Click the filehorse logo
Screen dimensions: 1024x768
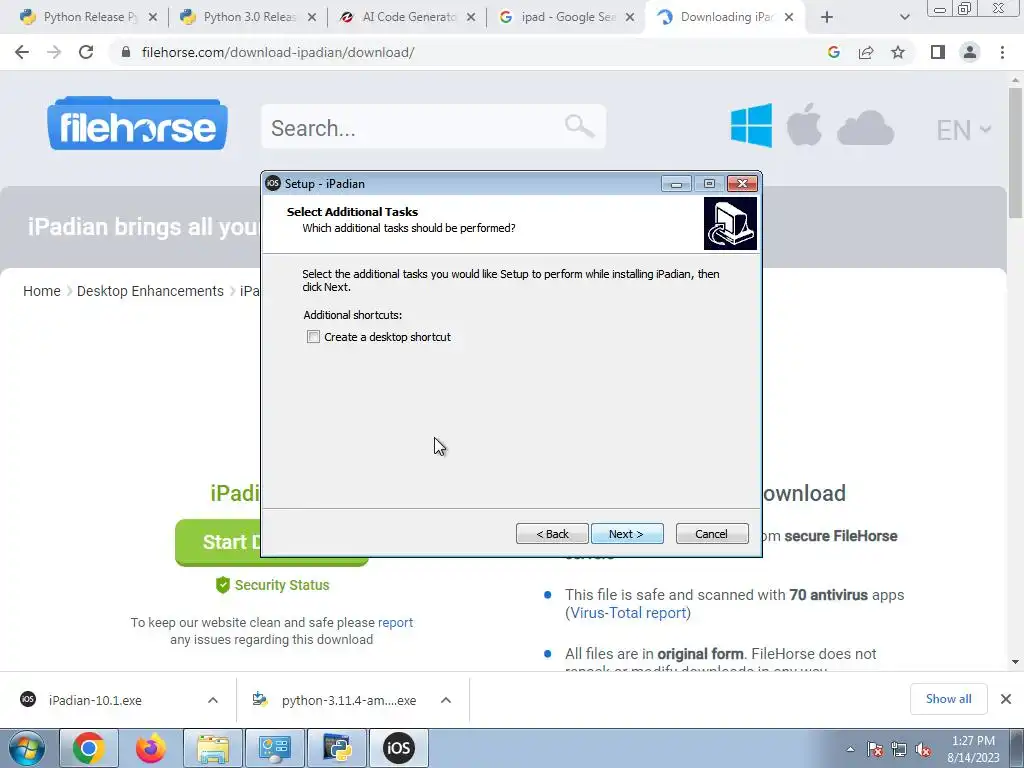tap(137, 124)
